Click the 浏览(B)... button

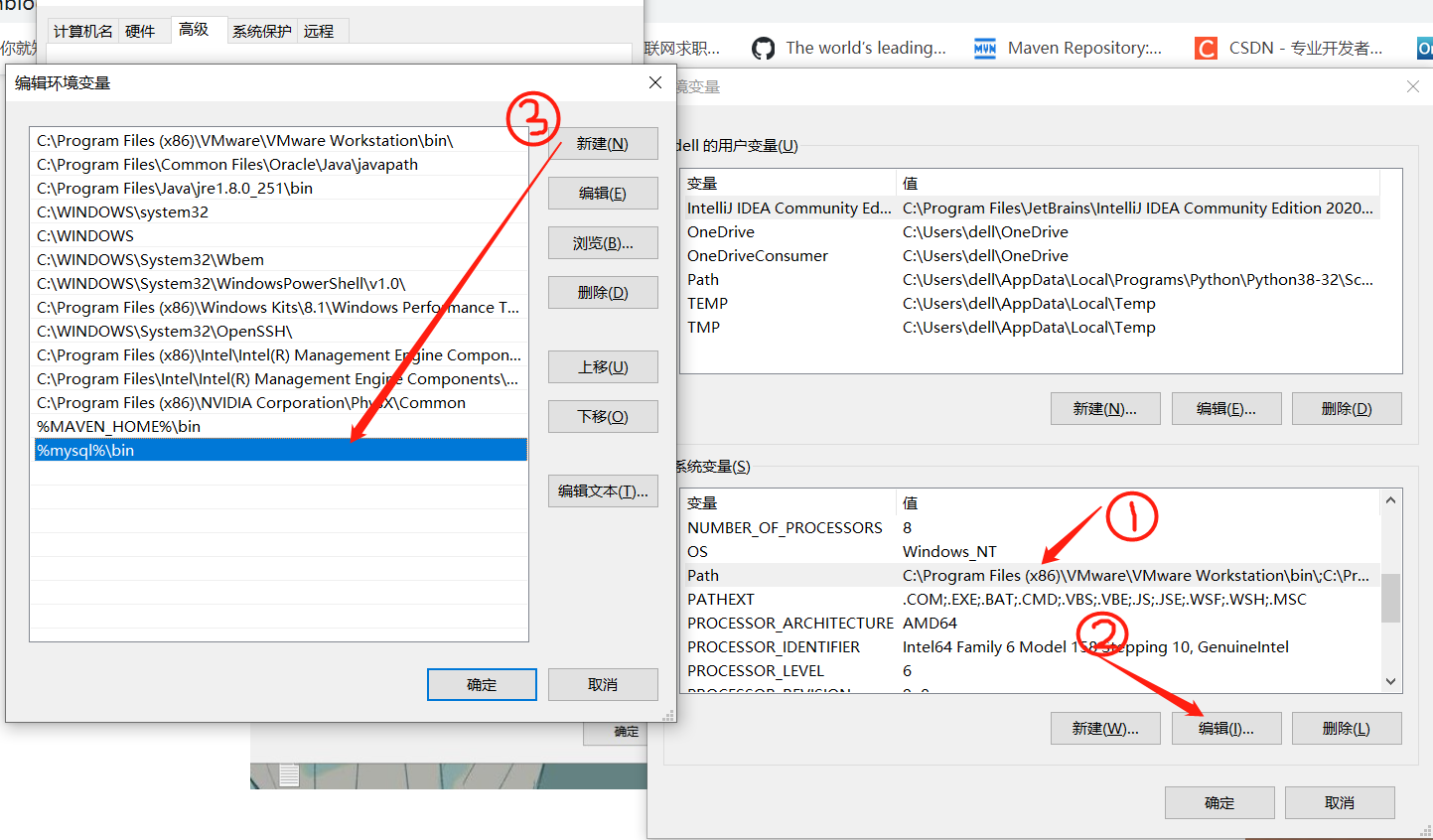pos(603,243)
